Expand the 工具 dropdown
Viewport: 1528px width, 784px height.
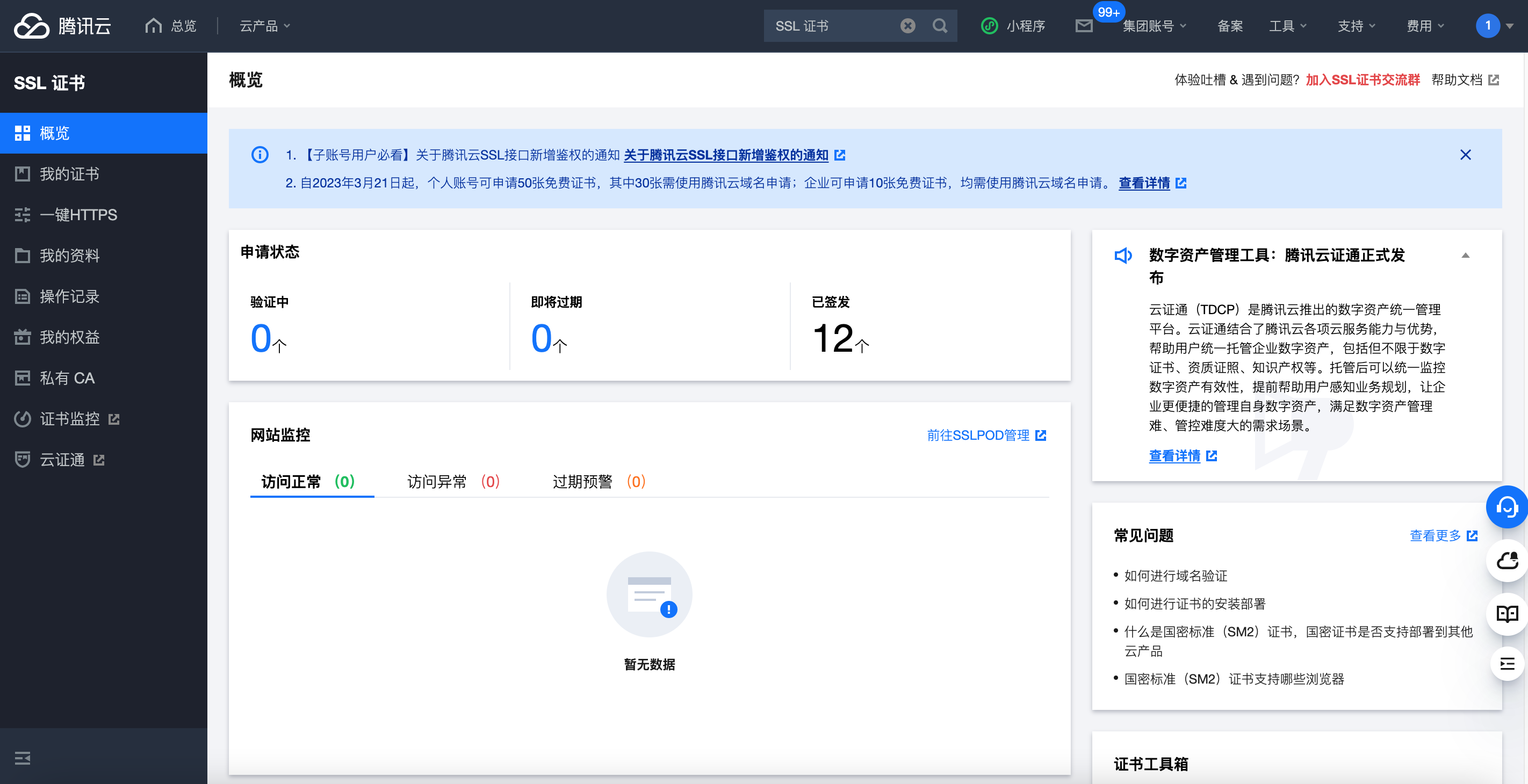click(x=1288, y=25)
